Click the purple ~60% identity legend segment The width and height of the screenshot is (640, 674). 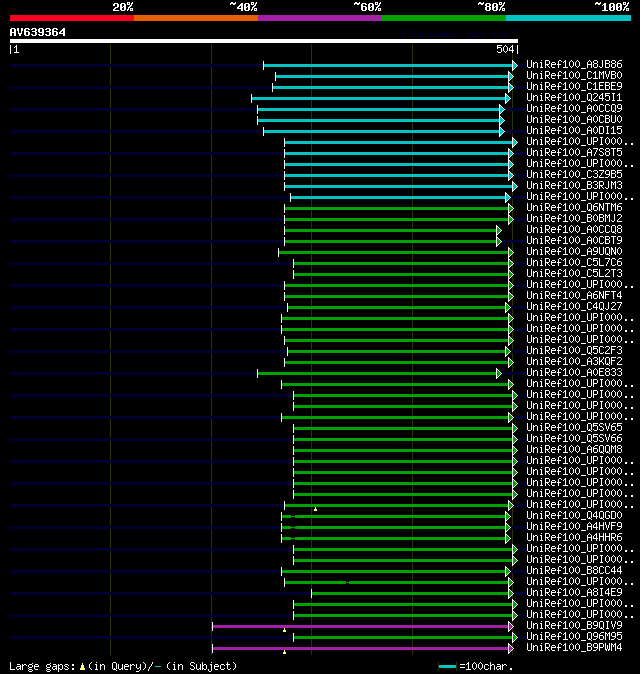(320, 18)
